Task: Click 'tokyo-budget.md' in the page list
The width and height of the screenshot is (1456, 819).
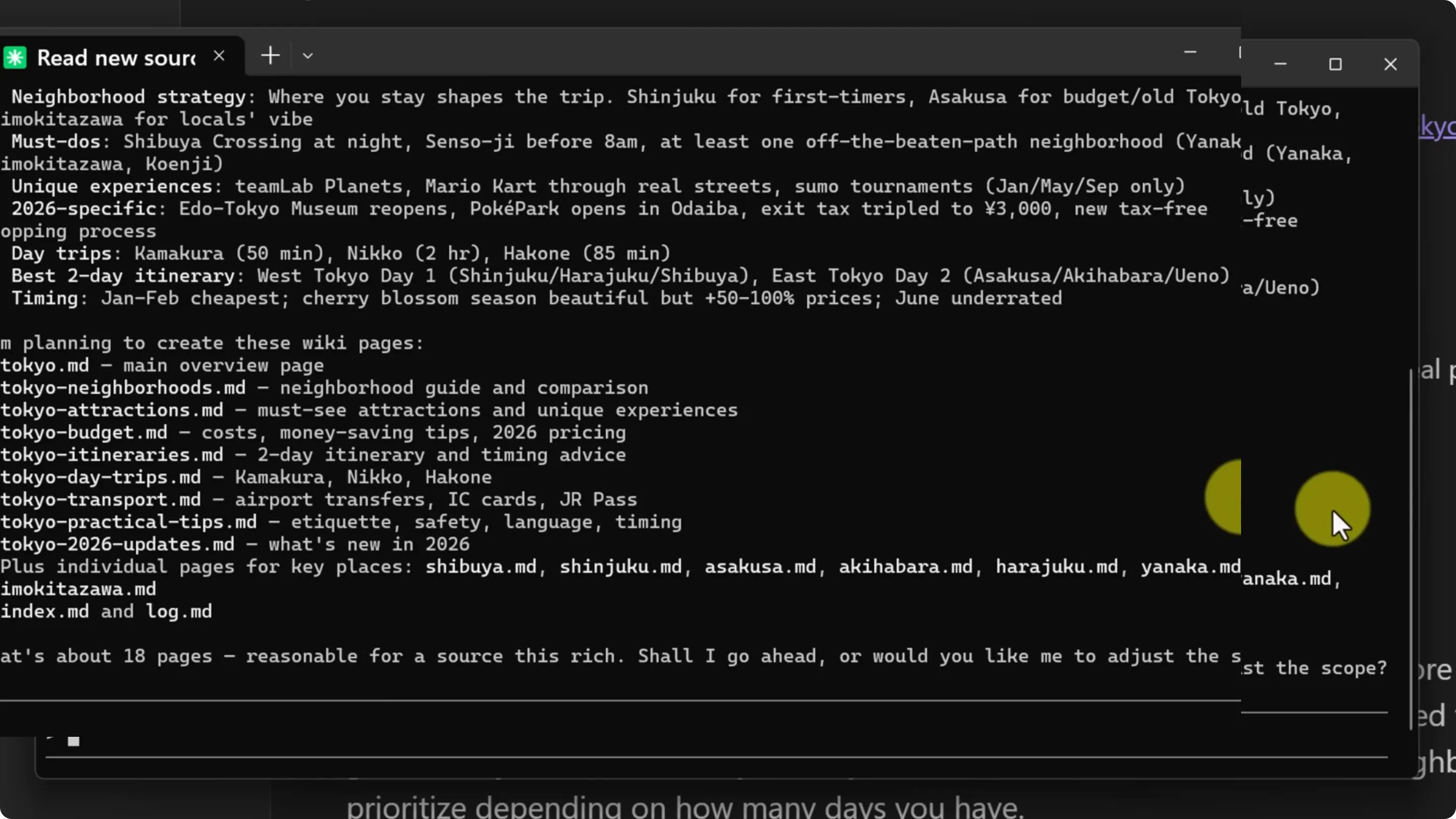Action: [84, 433]
